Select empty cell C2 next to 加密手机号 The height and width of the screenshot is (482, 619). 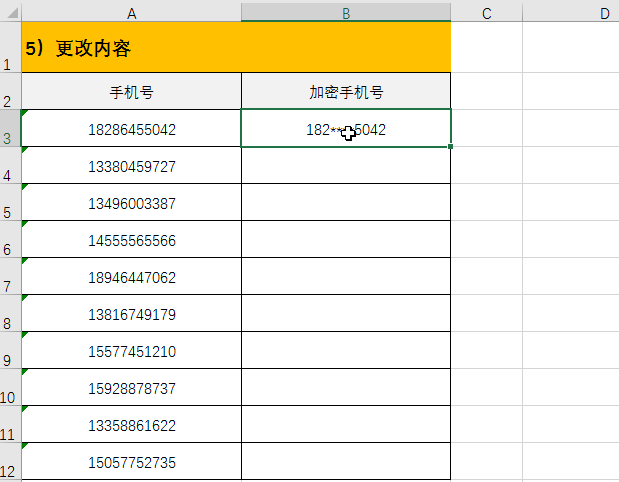pos(486,91)
